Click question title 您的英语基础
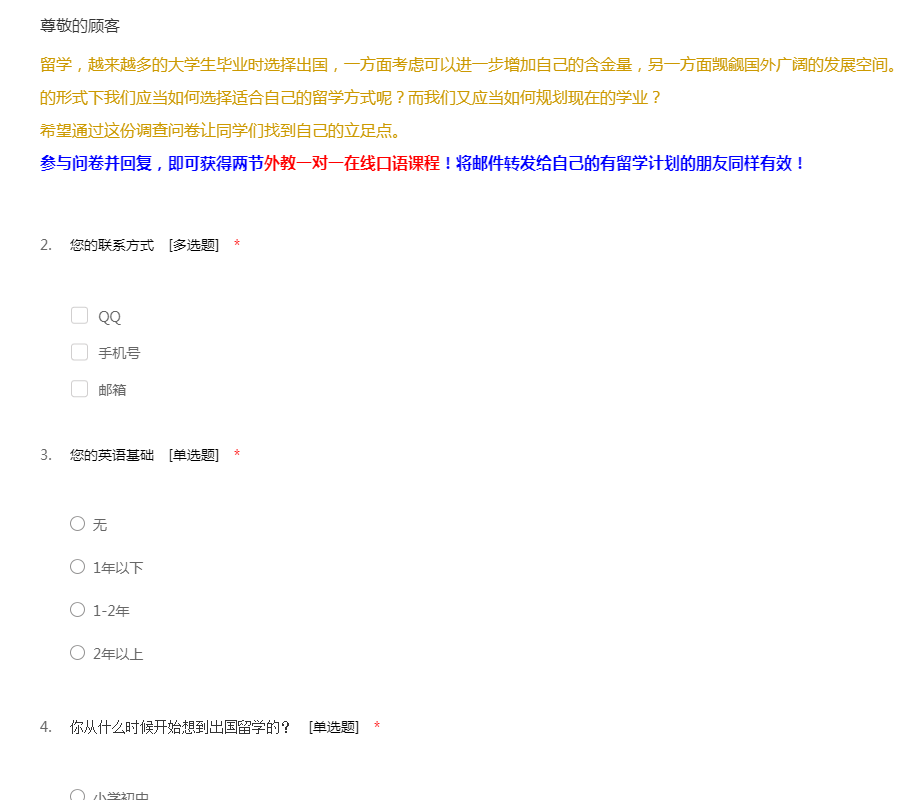This screenshot has width=900, height=800. (112, 455)
